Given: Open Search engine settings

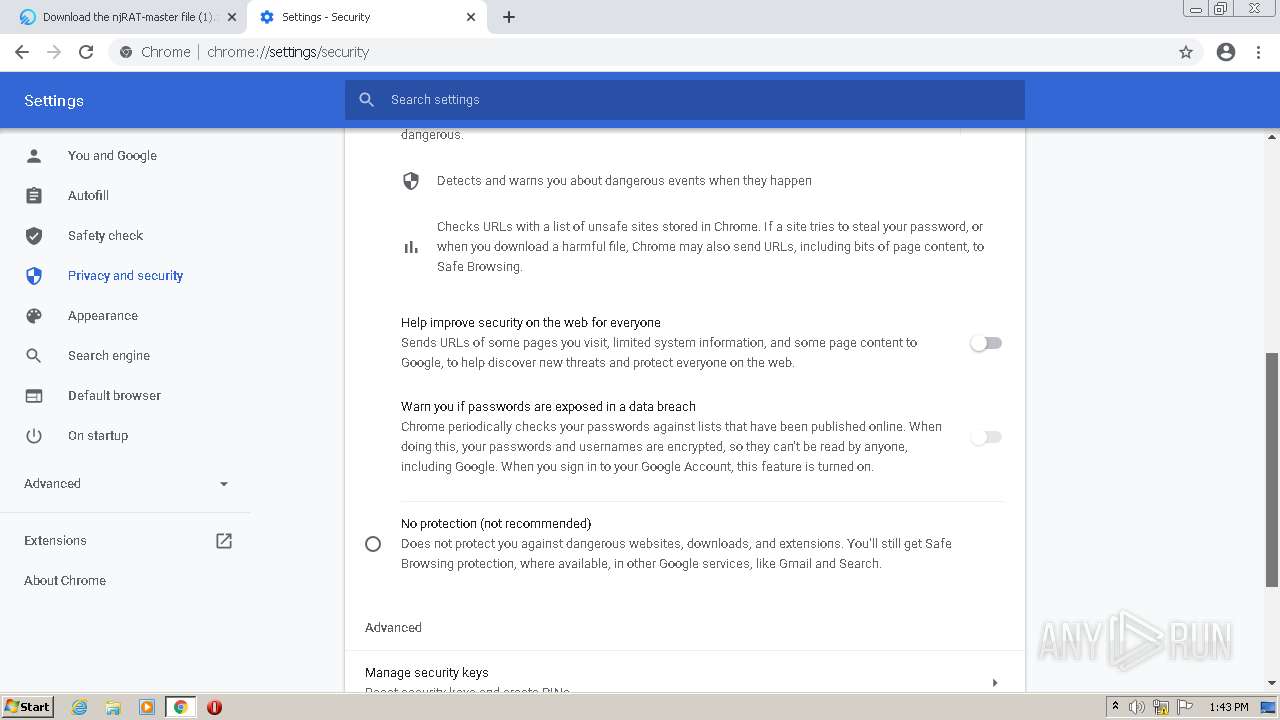Looking at the screenshot, I should coord(109,355).
